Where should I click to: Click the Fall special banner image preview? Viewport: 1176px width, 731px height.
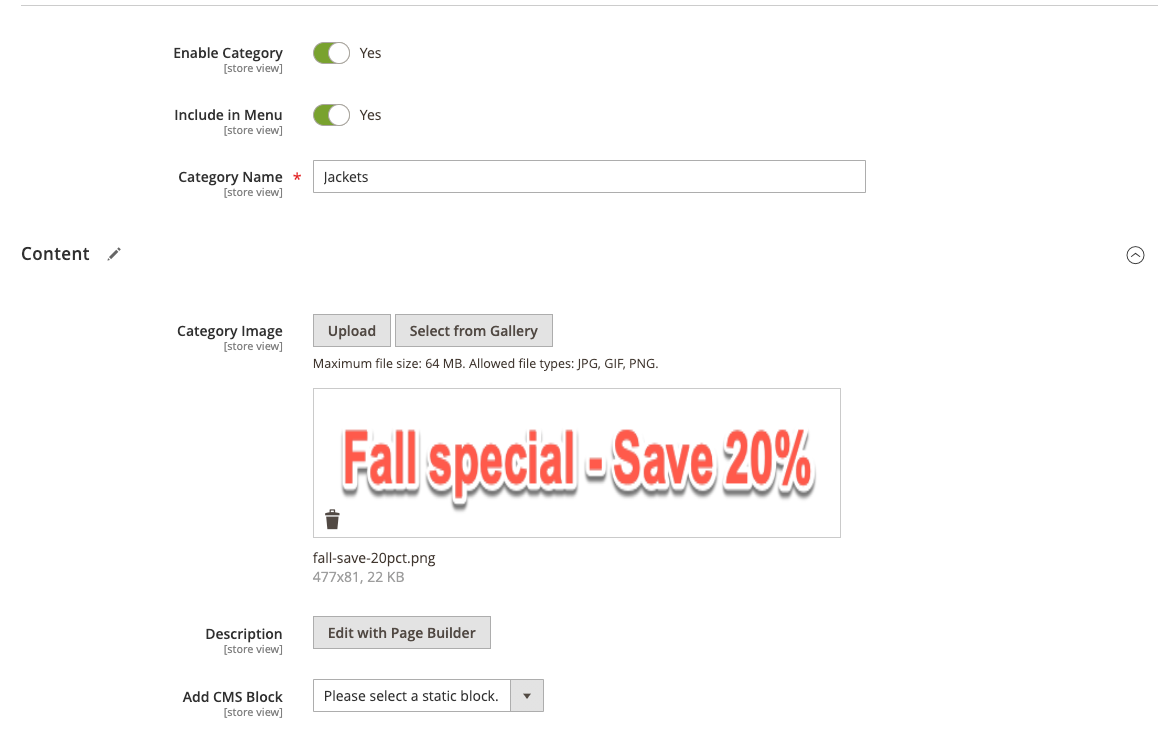(x=577, y=462)
